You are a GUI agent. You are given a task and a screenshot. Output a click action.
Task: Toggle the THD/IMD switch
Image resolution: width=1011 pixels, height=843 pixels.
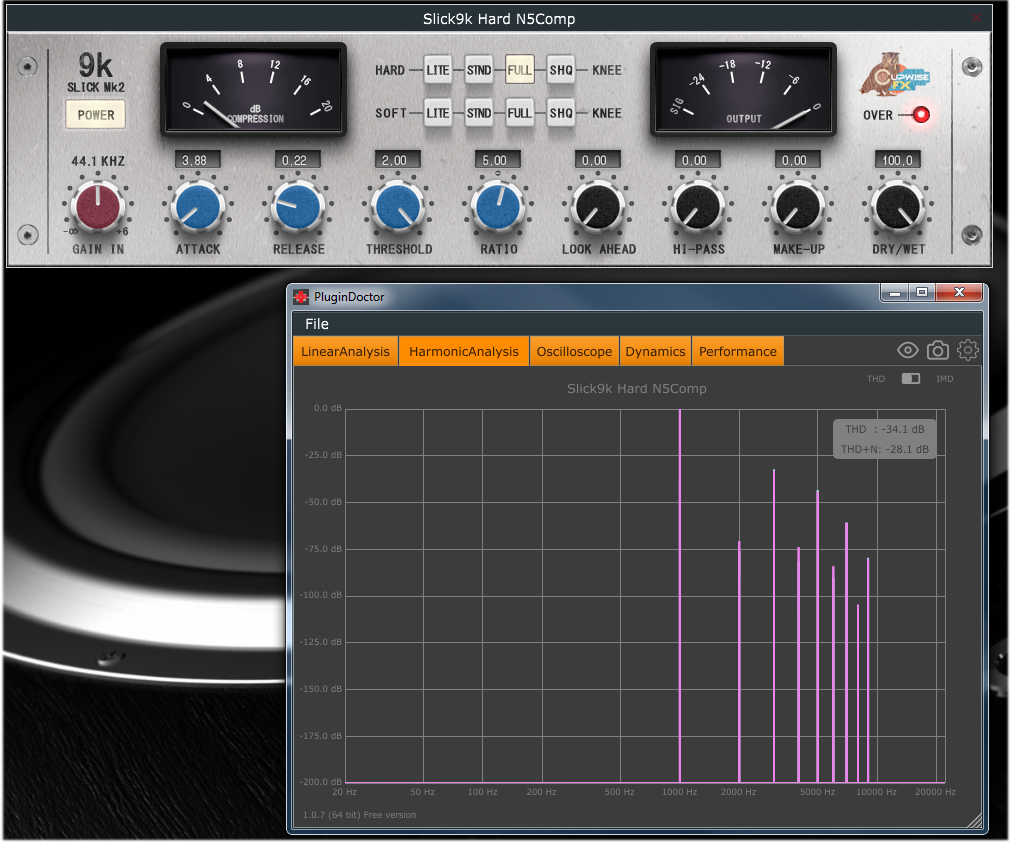[x=910, y=379]
